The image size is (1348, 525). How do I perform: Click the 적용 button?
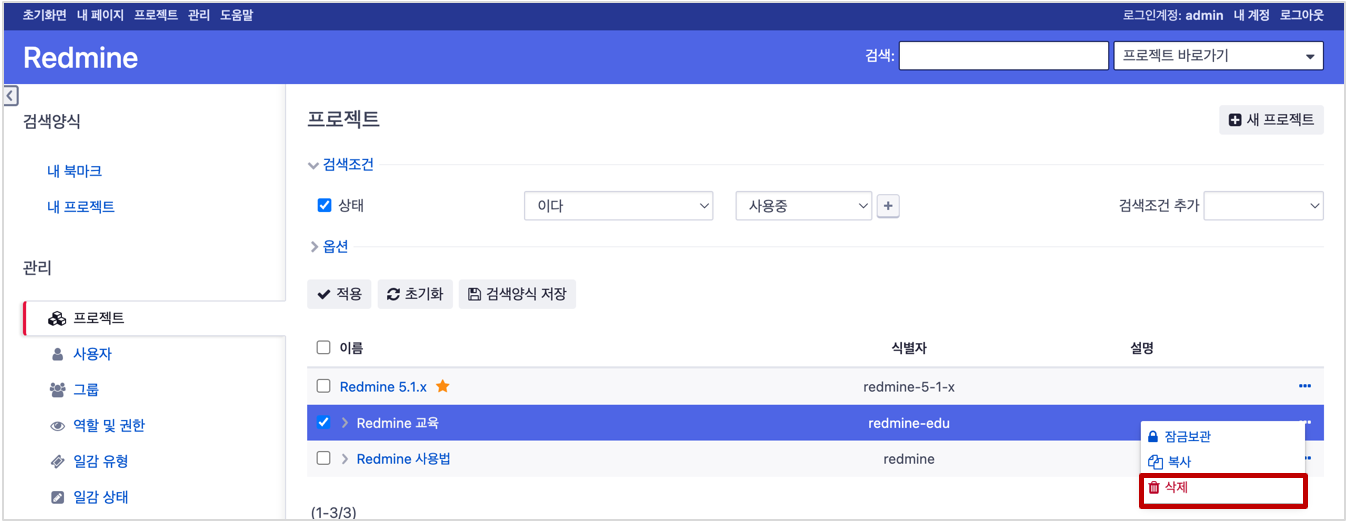pyautogui.click(x=339, y=294)
